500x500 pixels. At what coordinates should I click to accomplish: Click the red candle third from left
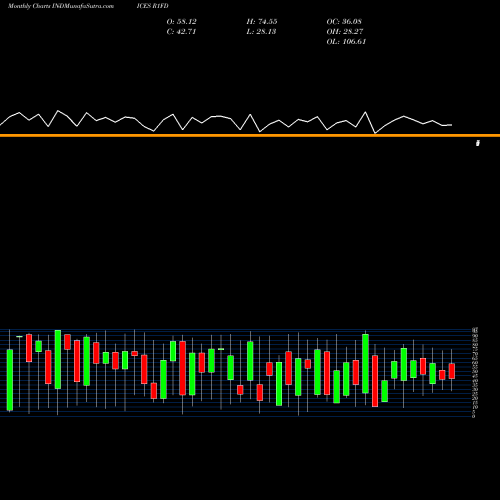tap(29, 348)
